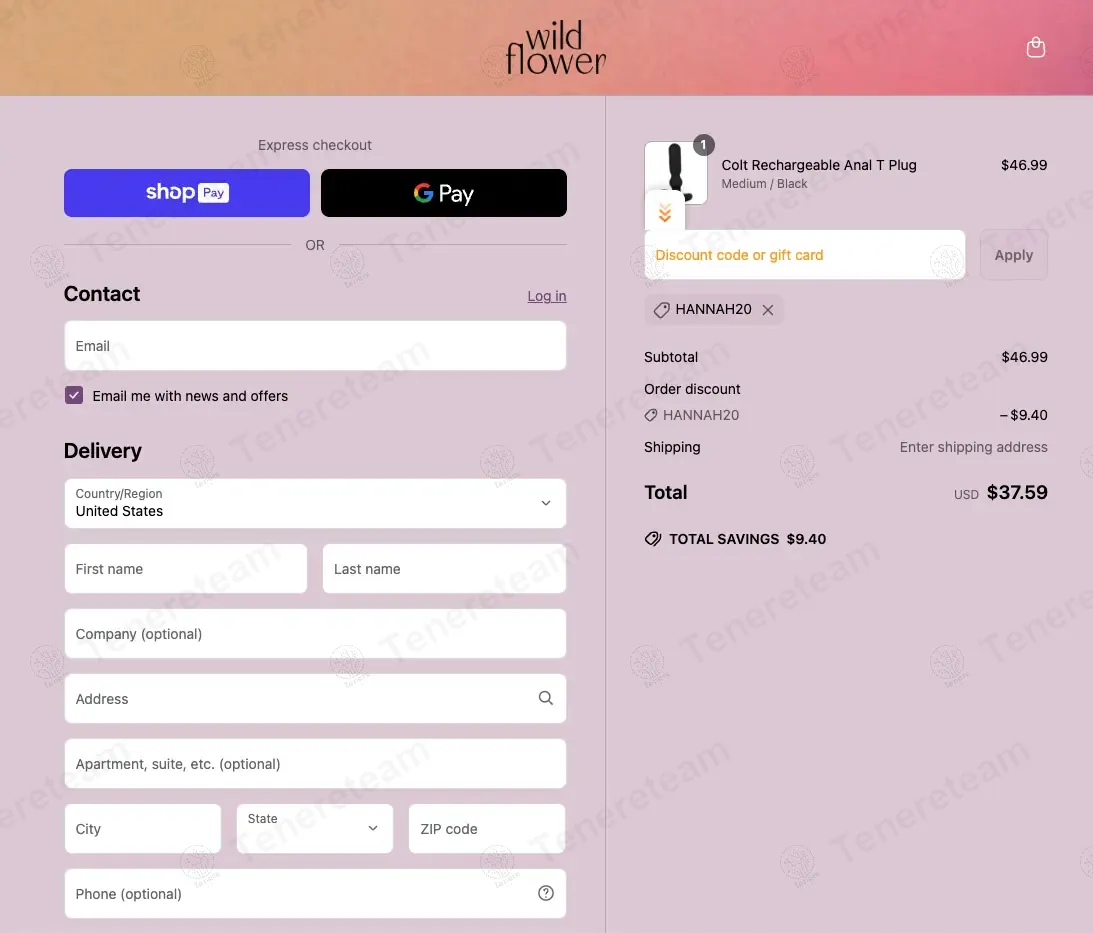The image size is (1093, 933).
Task: Click the Medium / Black variant text
Action: (x=764, y=183)
